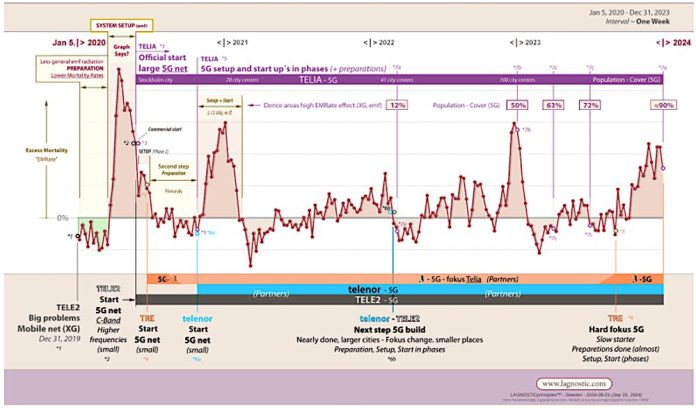Click the 'TRE Start 5G net' note
The width and height of the screenshot is (696, 408).
pyautogui.click(x=147, y=334)
